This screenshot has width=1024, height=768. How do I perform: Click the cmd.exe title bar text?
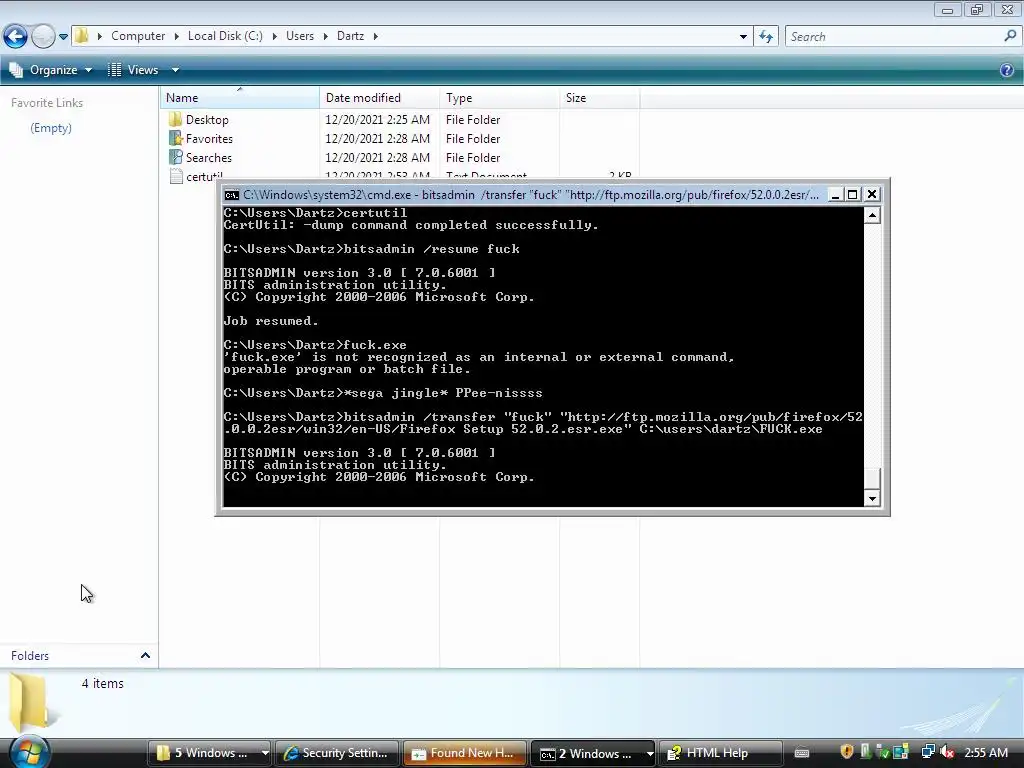(530, 195)
